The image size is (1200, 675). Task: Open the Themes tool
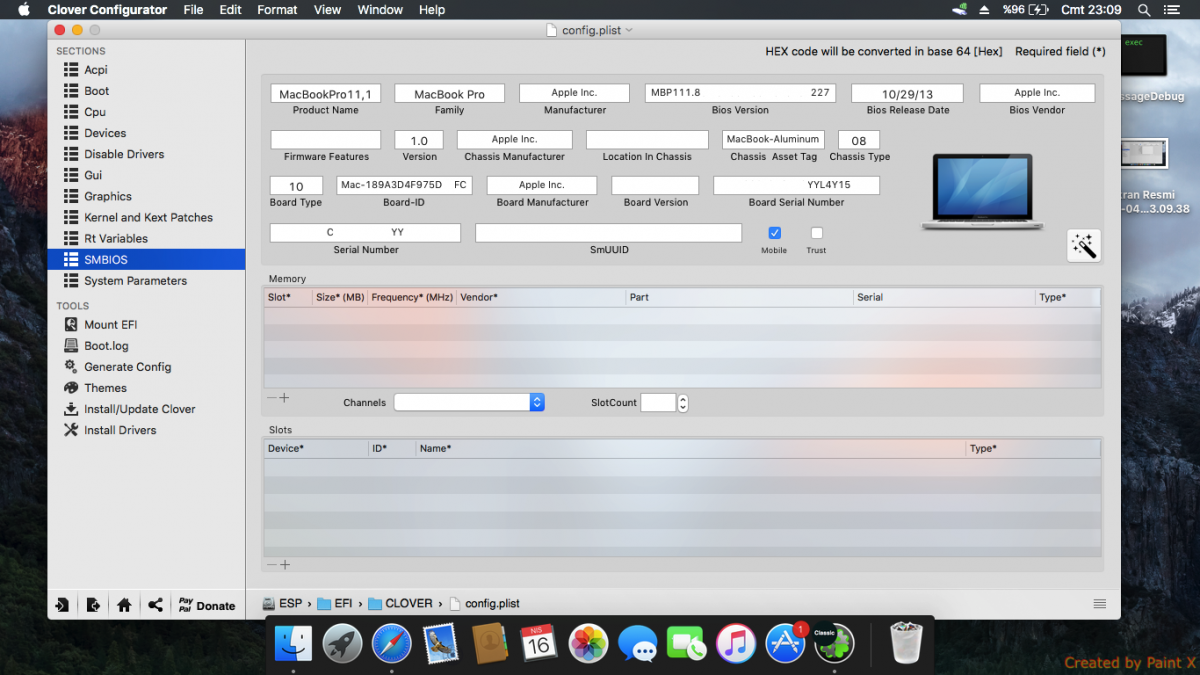point(105,388)
